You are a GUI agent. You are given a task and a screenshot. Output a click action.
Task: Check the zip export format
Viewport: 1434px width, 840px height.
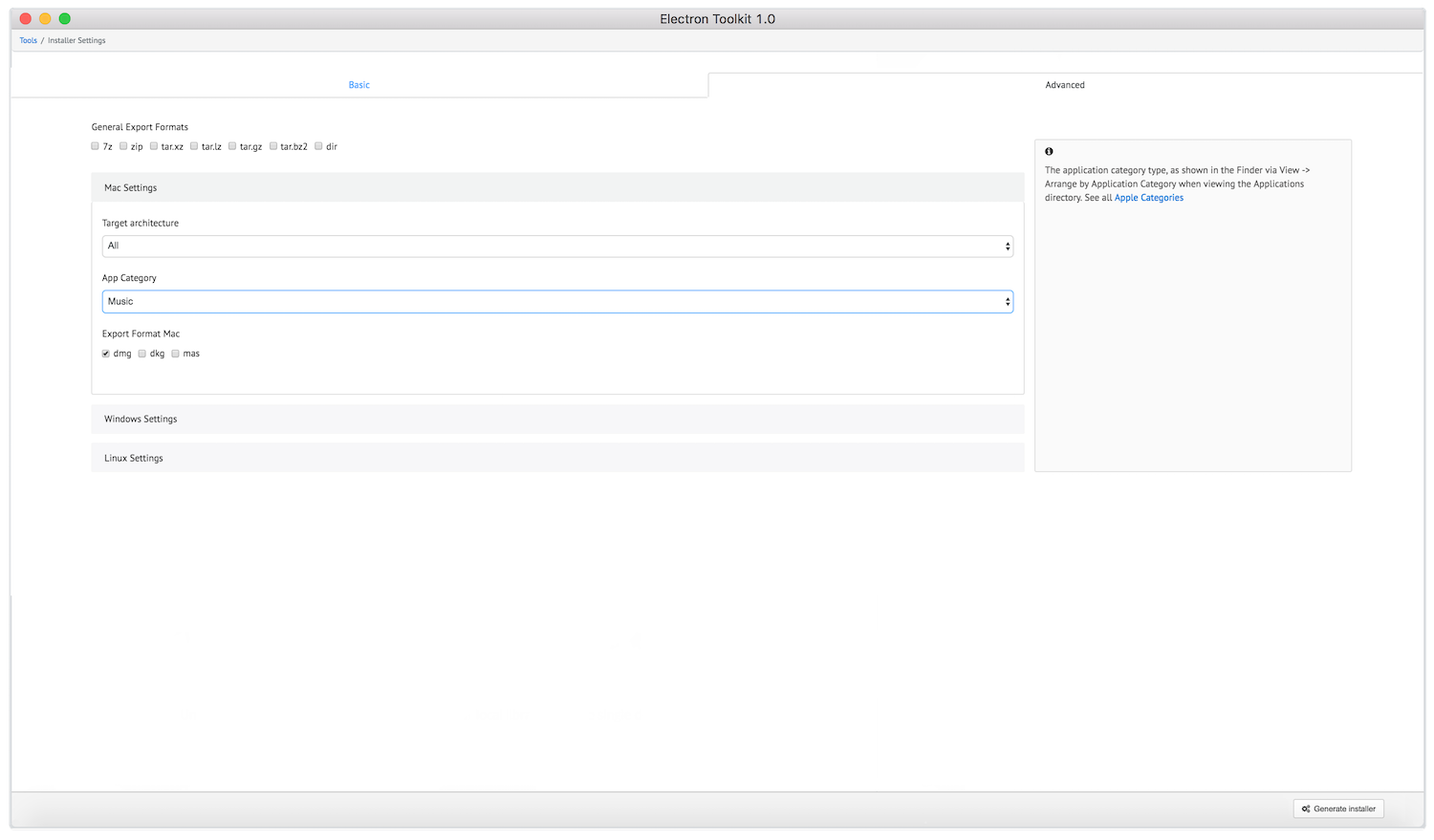pos(124,146)
